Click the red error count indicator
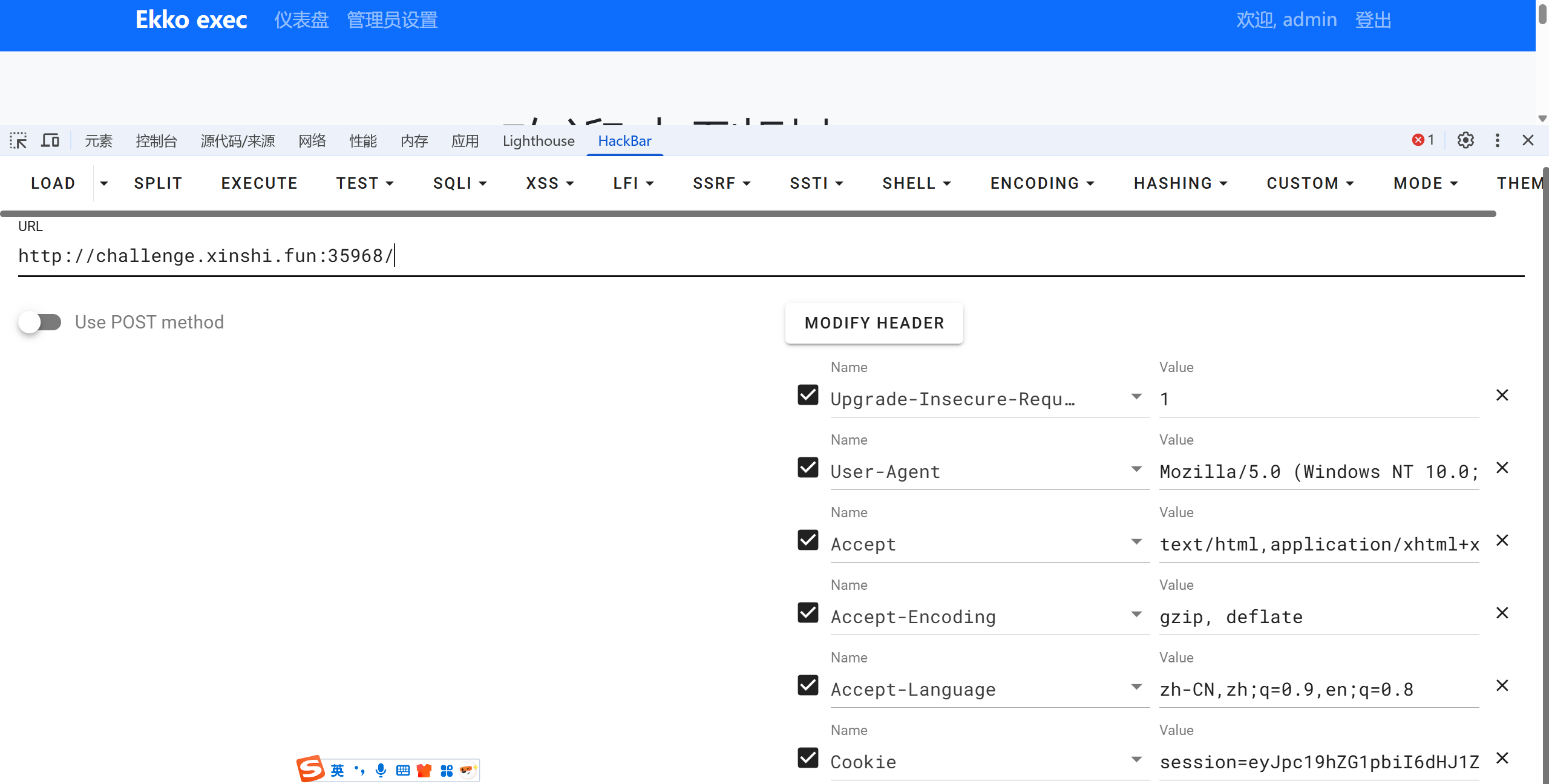The height and width of the screenshot is (784, 1549). click(1423, 140)
